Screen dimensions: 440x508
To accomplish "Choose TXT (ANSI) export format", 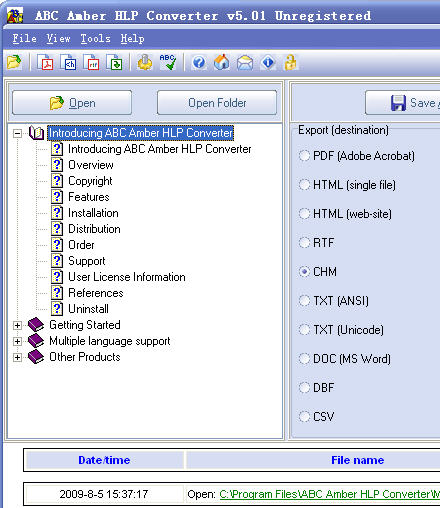I will tap(304, 301).
